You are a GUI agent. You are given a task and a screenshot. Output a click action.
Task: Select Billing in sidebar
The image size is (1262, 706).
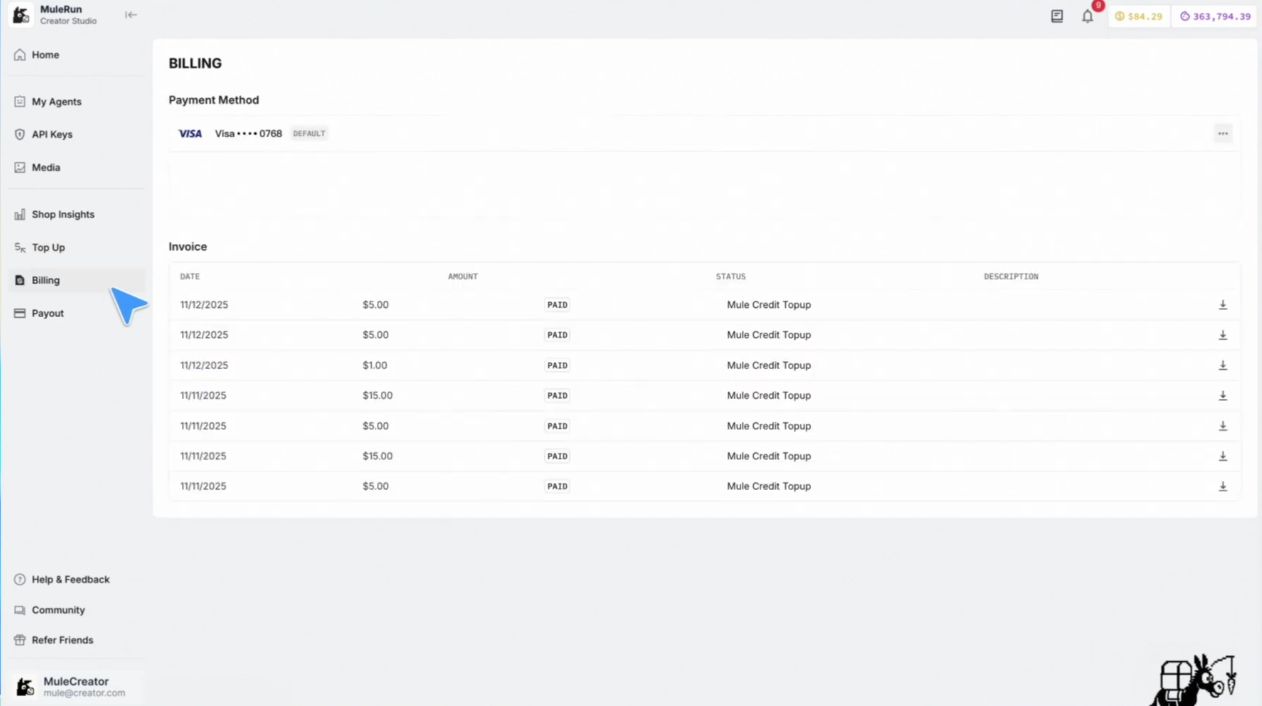point(76,280)
